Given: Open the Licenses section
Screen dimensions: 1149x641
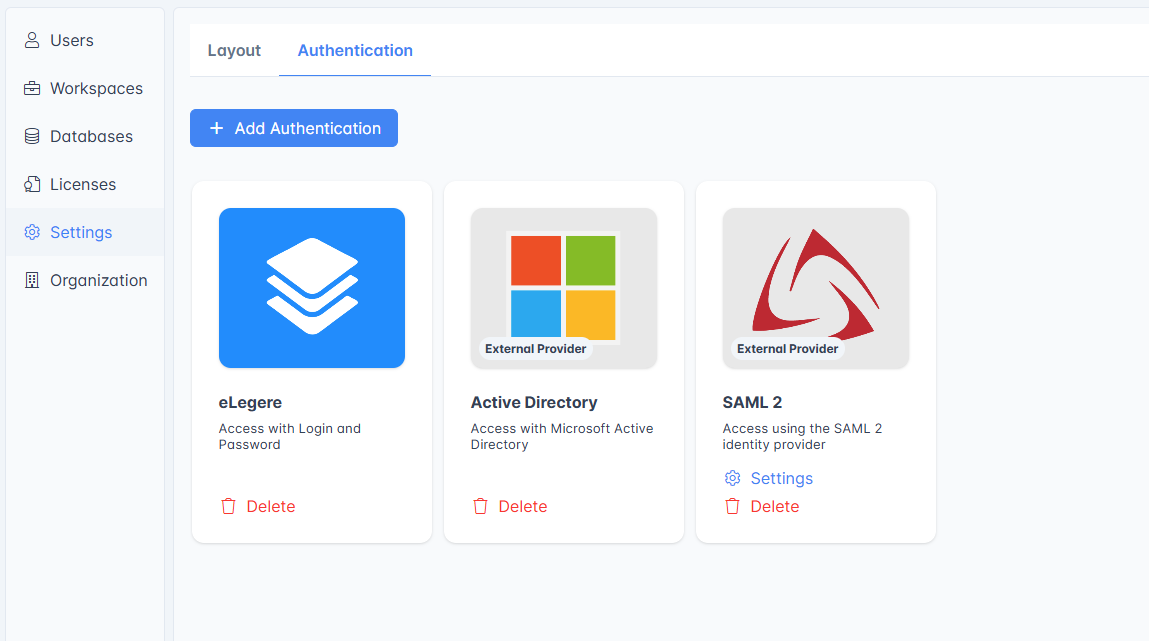Looking at the screenshot, I should point(85,185).
